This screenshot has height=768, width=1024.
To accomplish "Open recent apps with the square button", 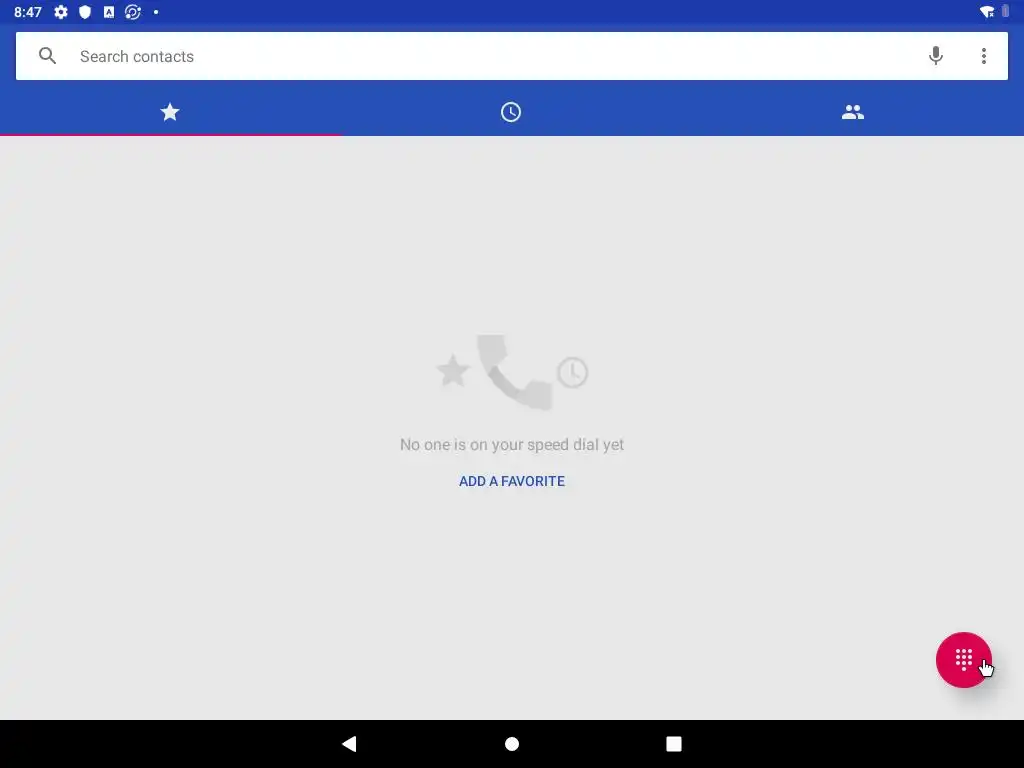I will click(x=673, y=744).
